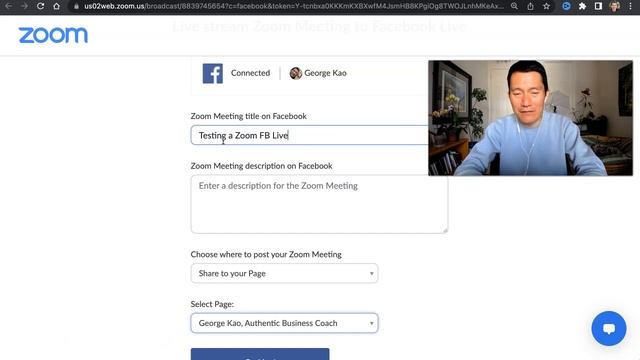Click the browser forward arrow
640x360 pixels.
coord(24,6)
